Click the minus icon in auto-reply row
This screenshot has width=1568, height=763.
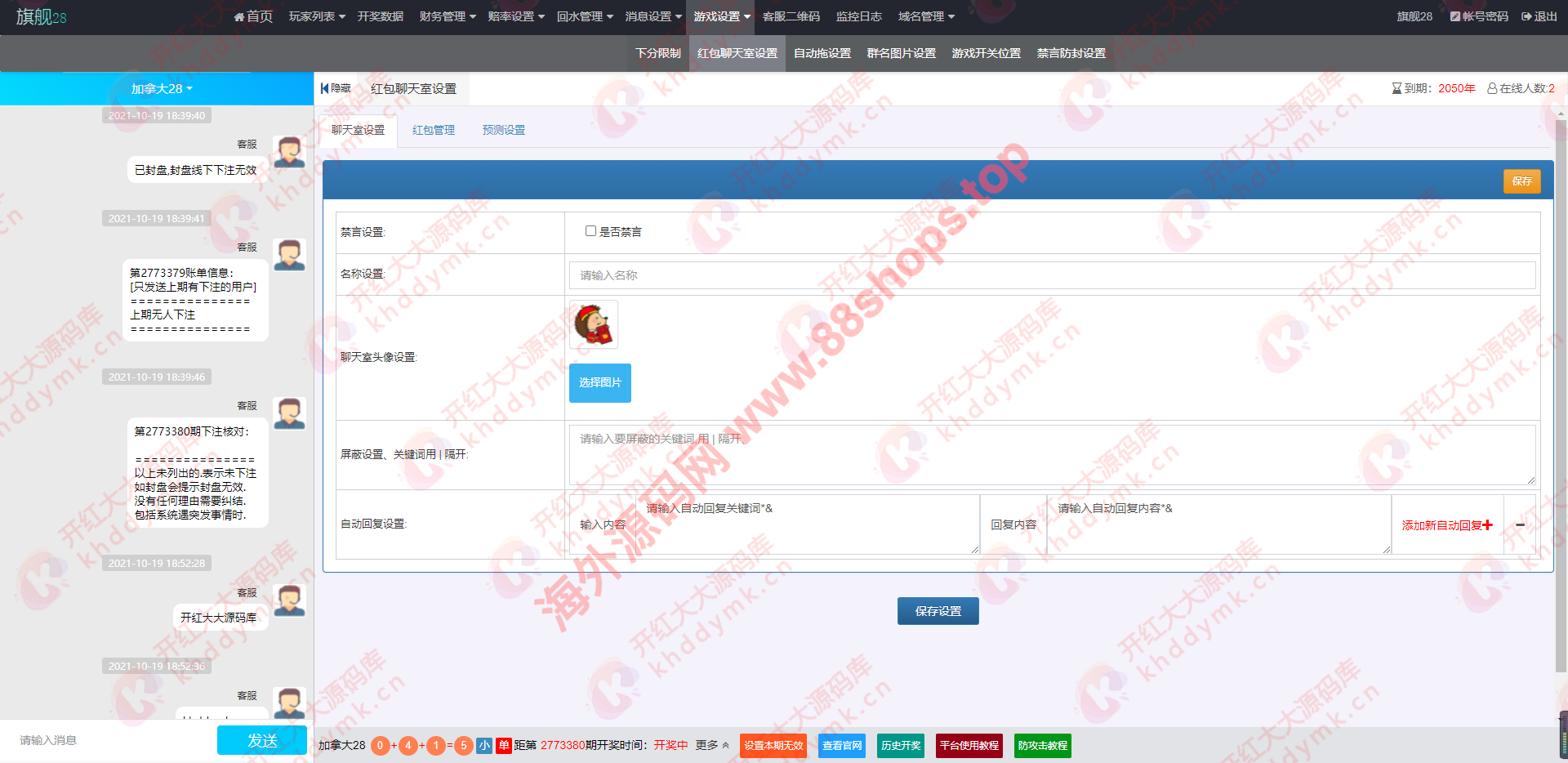pyautogui.click(x=1520, y=525)
